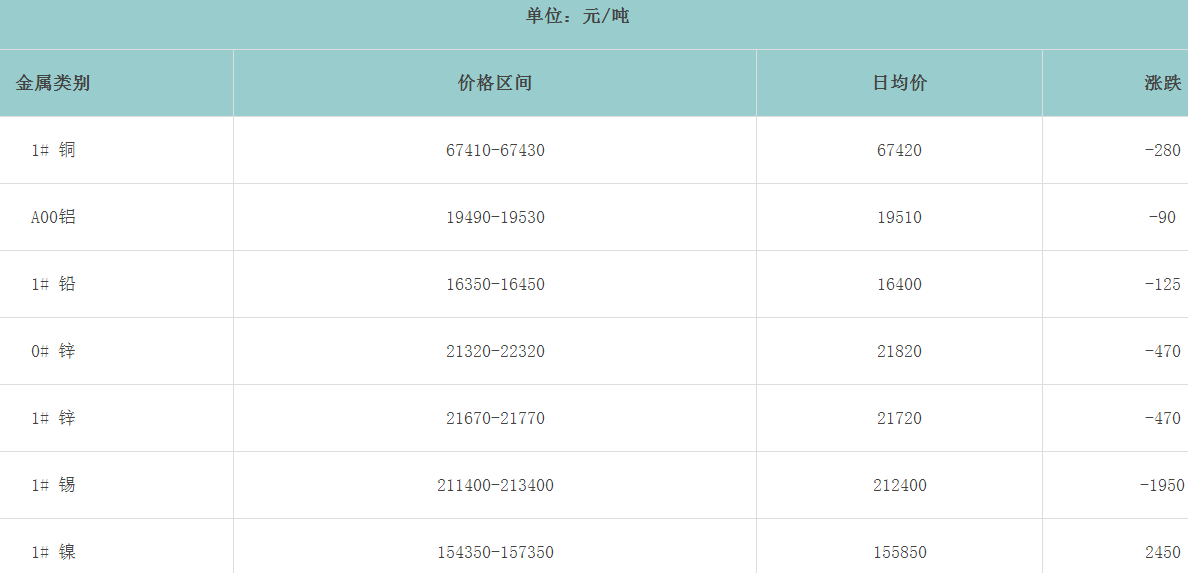The height and width of the screenshot is (573, 1188).
Task: Click daily average price 21720
Action: (x=899, y=418)
